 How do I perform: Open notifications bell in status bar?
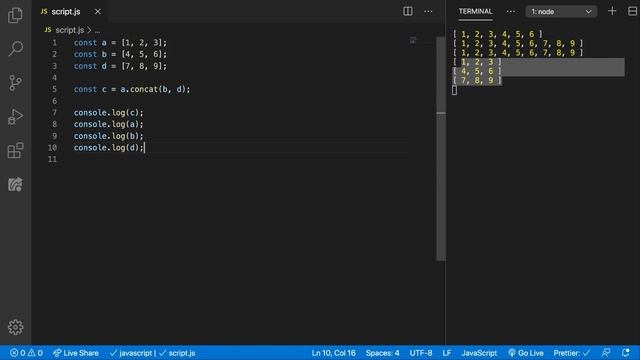click(x=626, y=353)
